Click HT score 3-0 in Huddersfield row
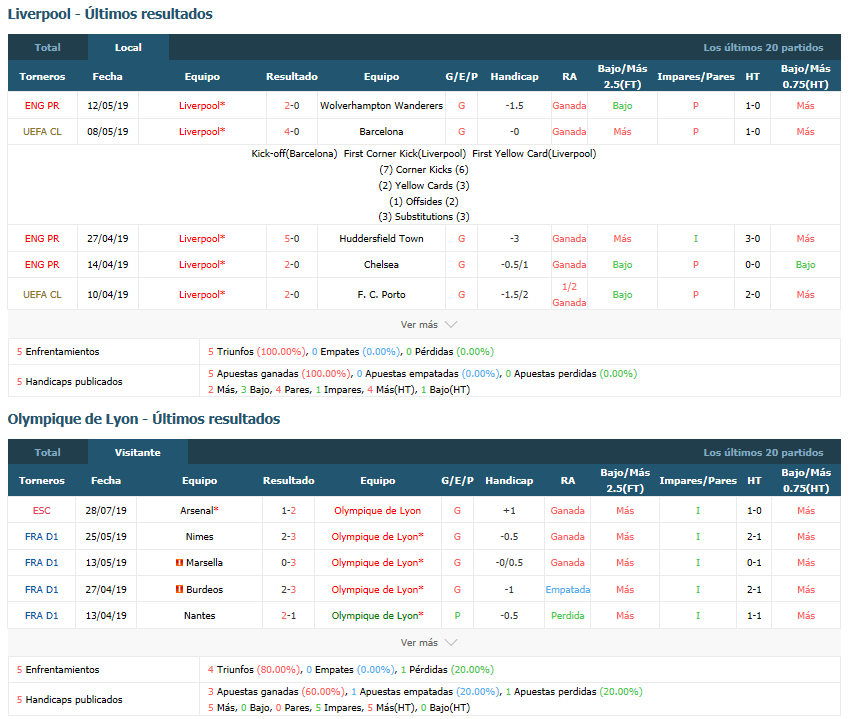The height and width of the screenshot is (719, 849). (x=752, y=238)
